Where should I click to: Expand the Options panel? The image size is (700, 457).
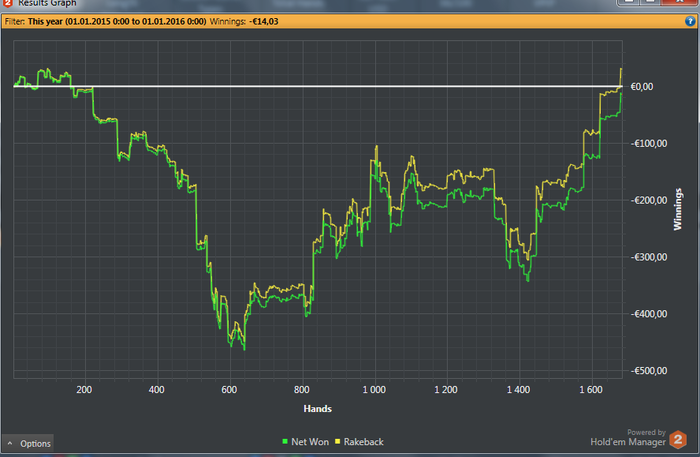pos(28,444)
